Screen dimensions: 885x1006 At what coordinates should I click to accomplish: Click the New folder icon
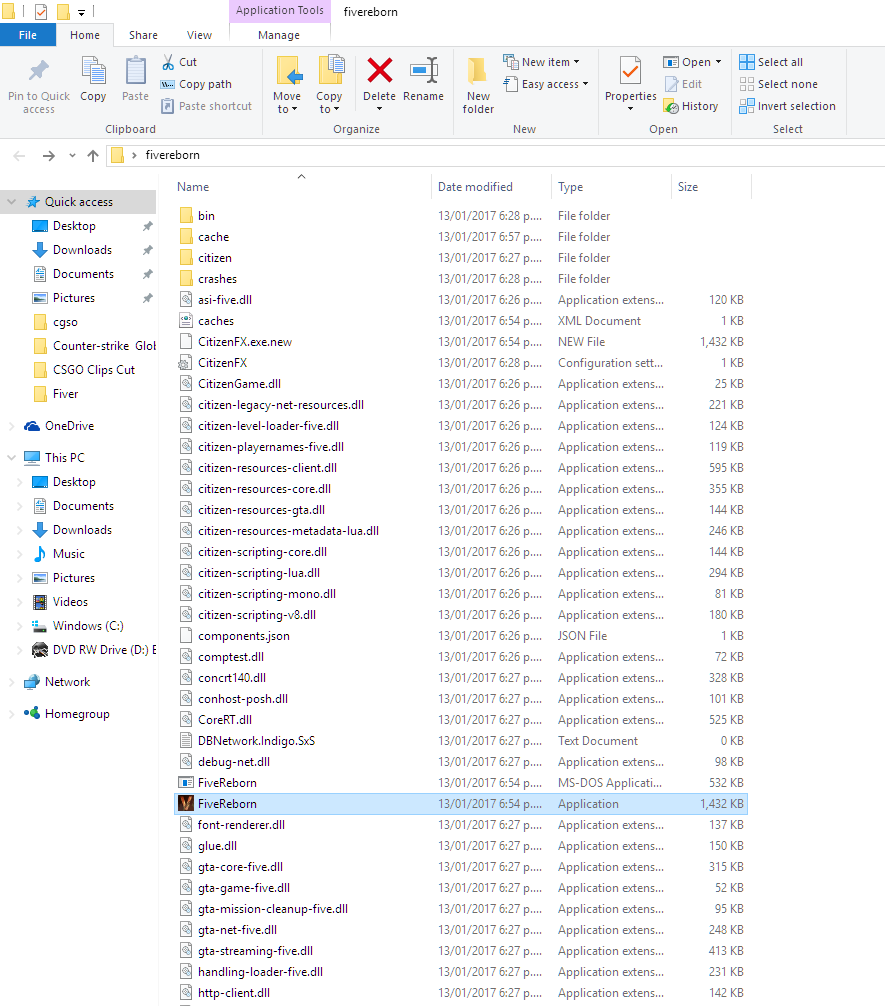478,71
